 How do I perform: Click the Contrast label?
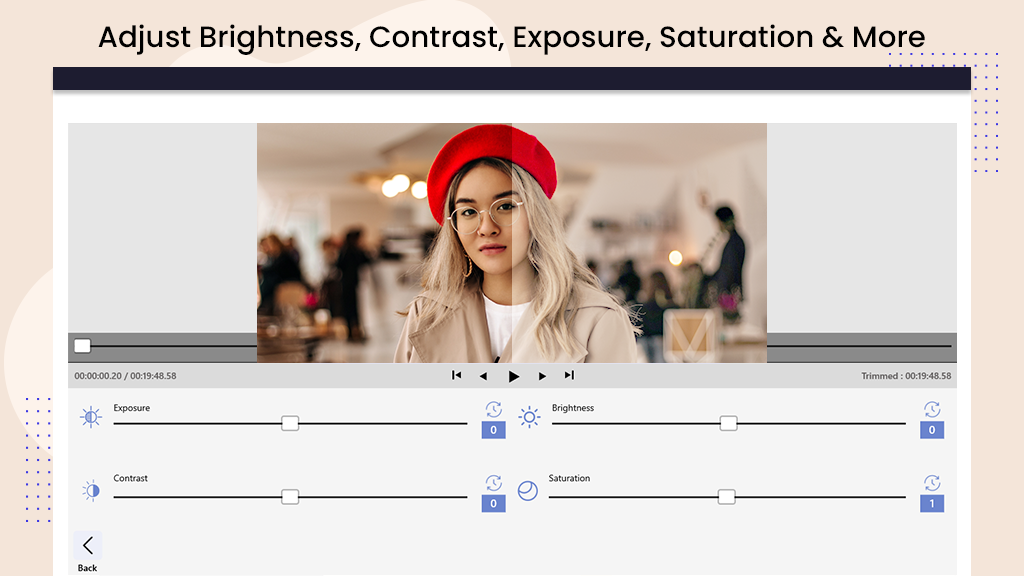click(131, 478)
